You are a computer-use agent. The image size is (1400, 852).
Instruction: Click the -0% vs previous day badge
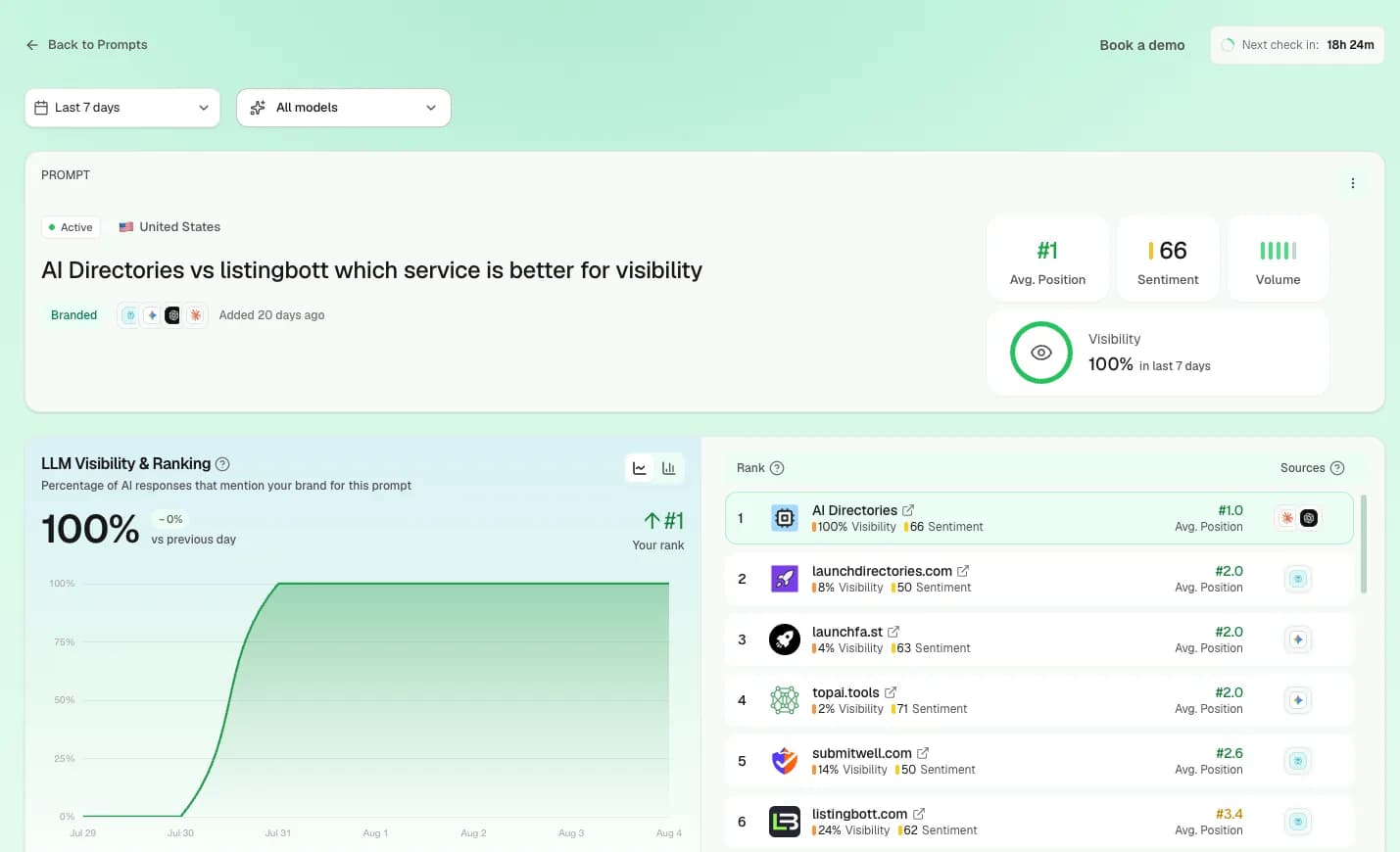[170, 519]
